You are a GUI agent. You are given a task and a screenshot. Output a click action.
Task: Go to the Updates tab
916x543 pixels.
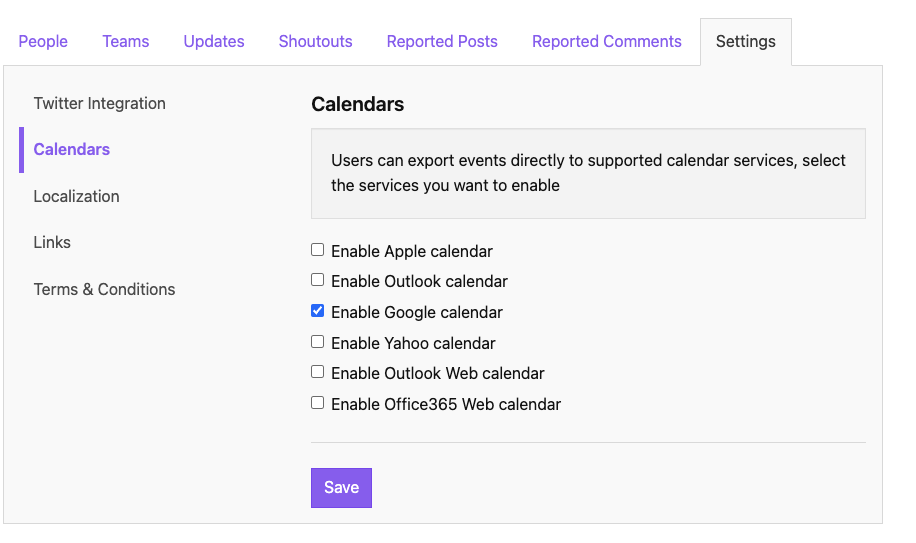[x=214, y=41]
